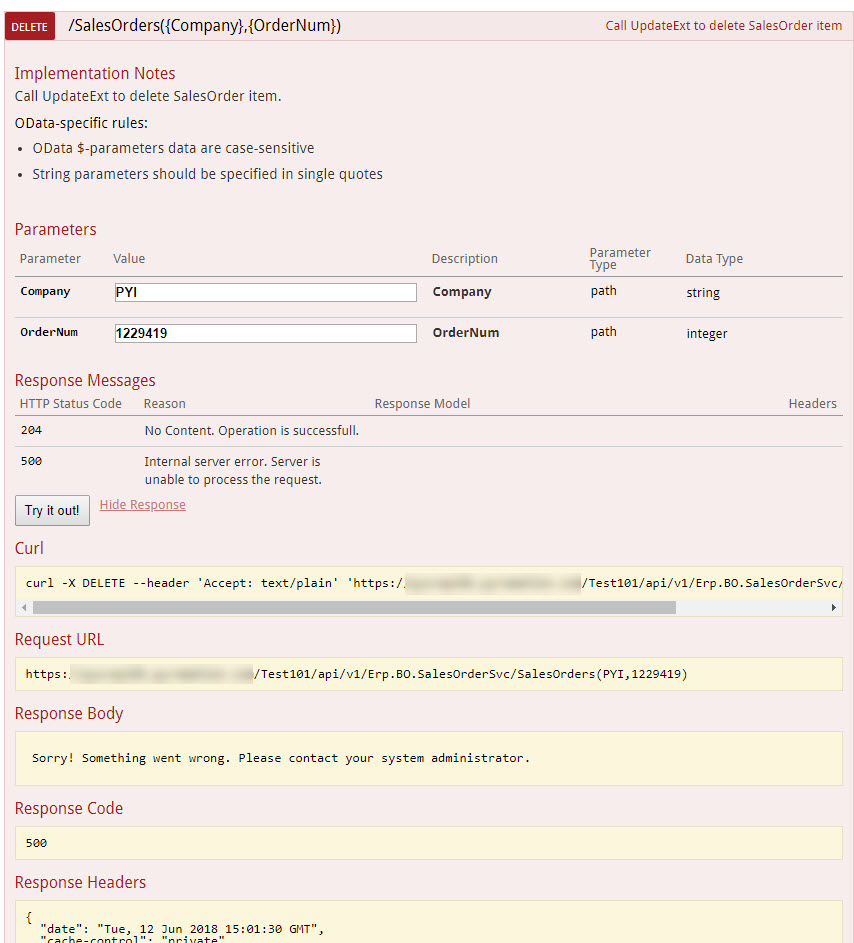The width and height of the screenshot is (854, 943).
Task: Click 'path' parameter type in Company row
Action: point(603,291)
